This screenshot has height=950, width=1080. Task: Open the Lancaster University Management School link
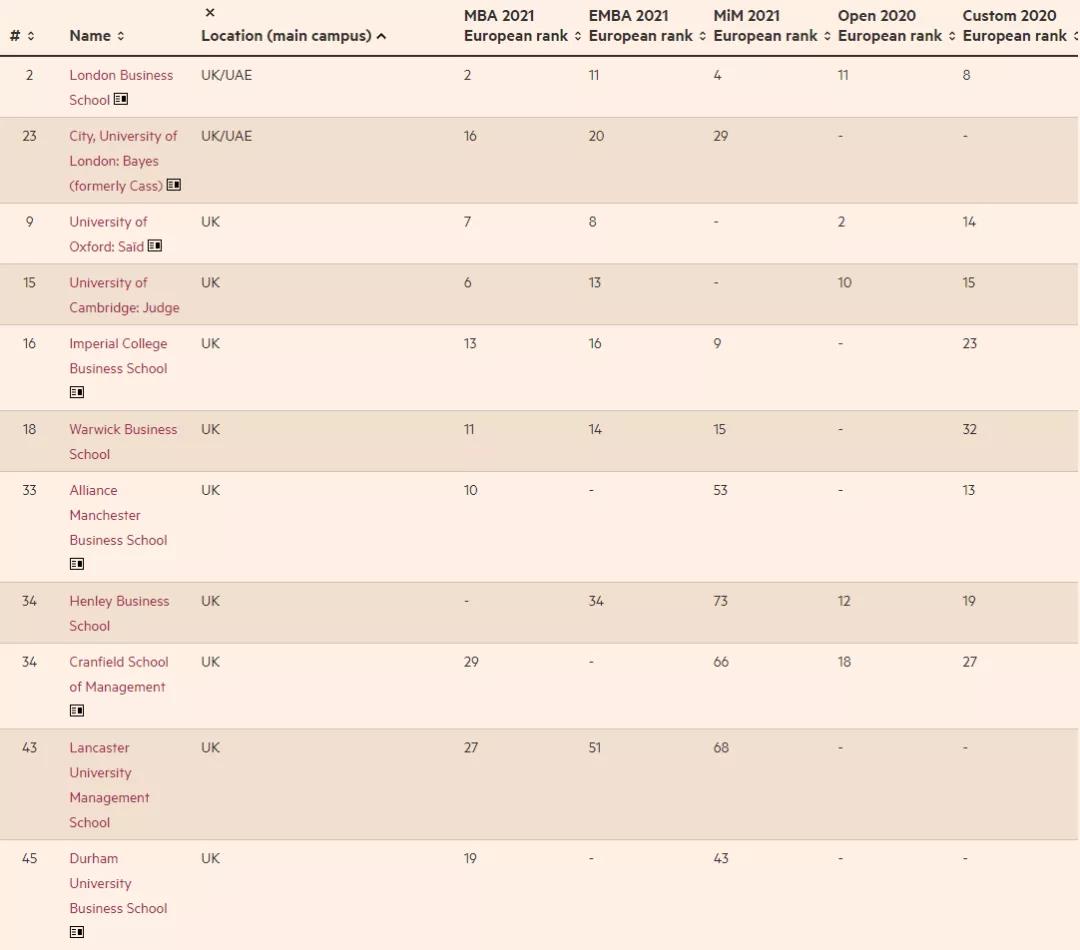click(109, 785)
